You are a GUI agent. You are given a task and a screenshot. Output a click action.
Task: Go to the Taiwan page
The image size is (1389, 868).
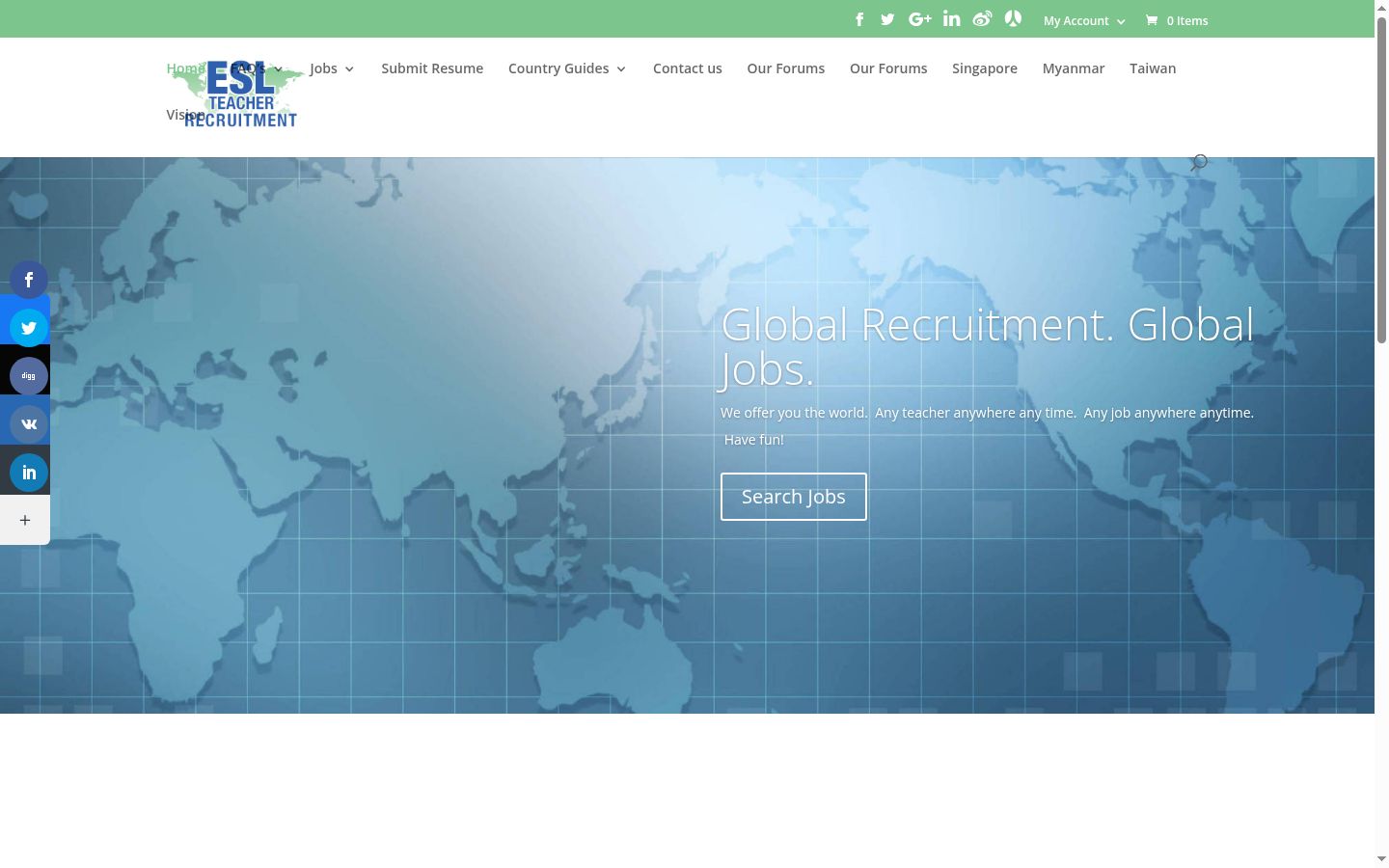point(1153,68)
